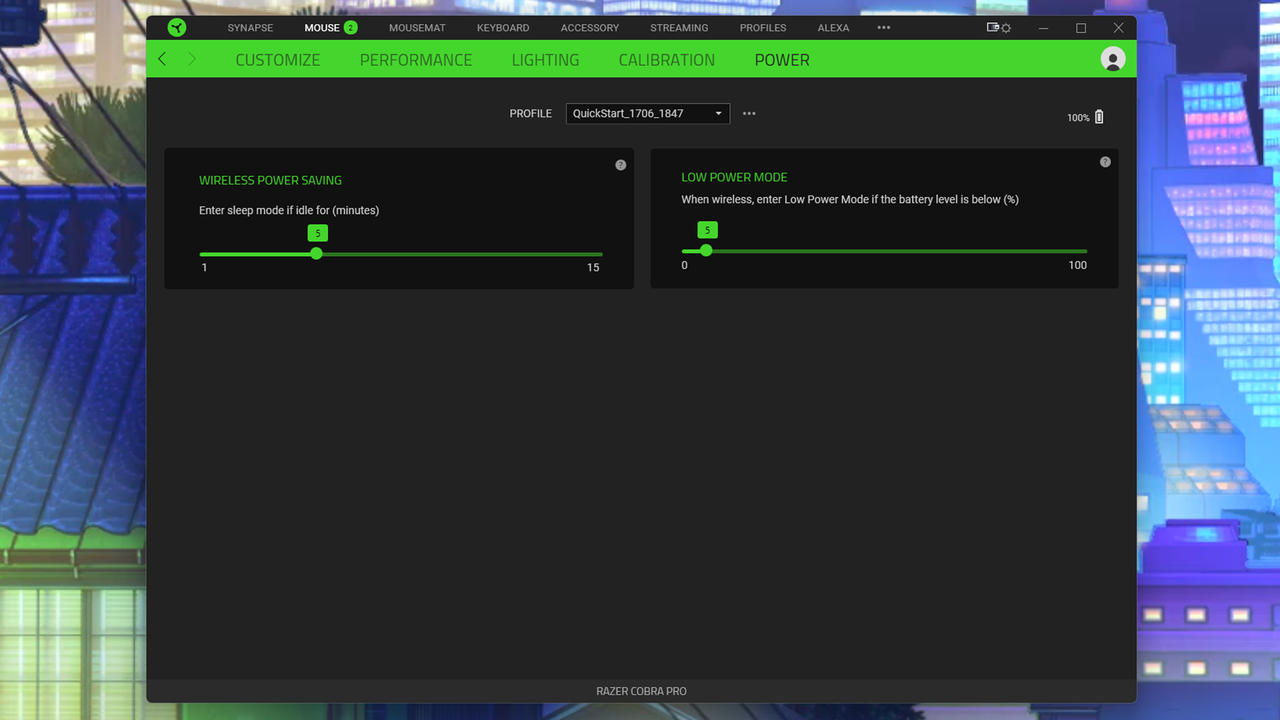This screenshot has width=1280, height=720.
Task: Minimize the Razer Synapse window
Action: click(1043, 28)
